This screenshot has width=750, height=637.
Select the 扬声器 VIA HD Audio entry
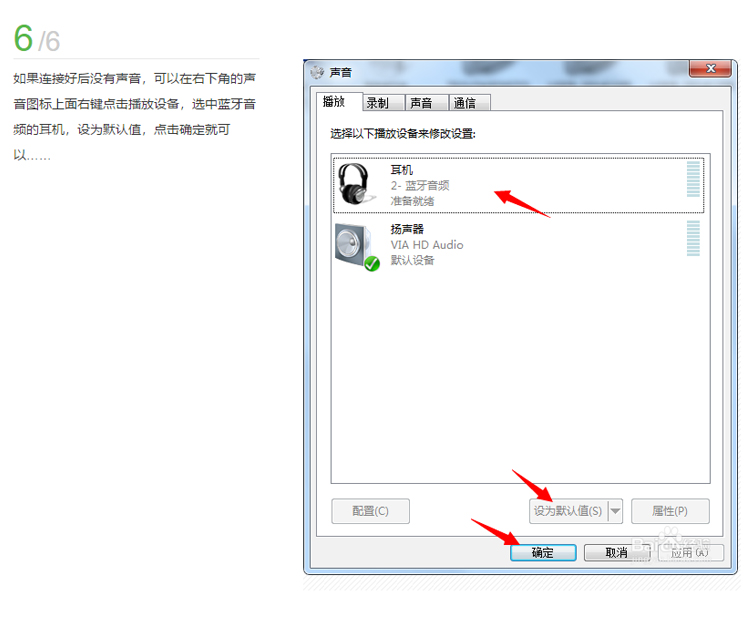pyautogui.click(x=518, y=245)
